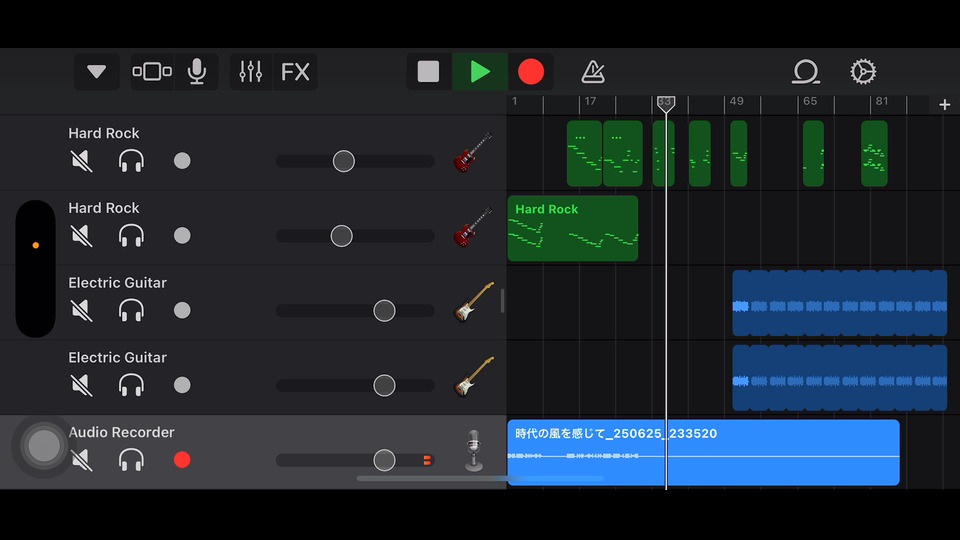Screen dimensions: 960x540
Task: Select first Electric Guitar blue audio region
Action: (x=839, y=303)
